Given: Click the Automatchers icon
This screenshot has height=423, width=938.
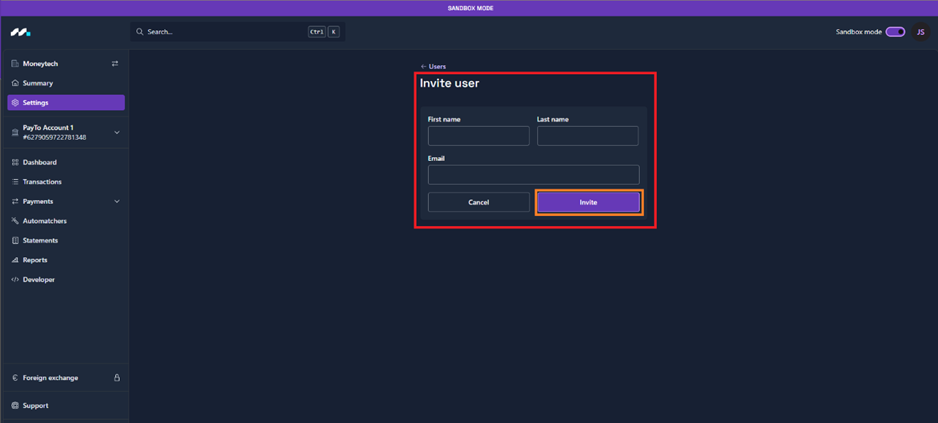Looking at the screenshot, I should [x=16, y=221].
